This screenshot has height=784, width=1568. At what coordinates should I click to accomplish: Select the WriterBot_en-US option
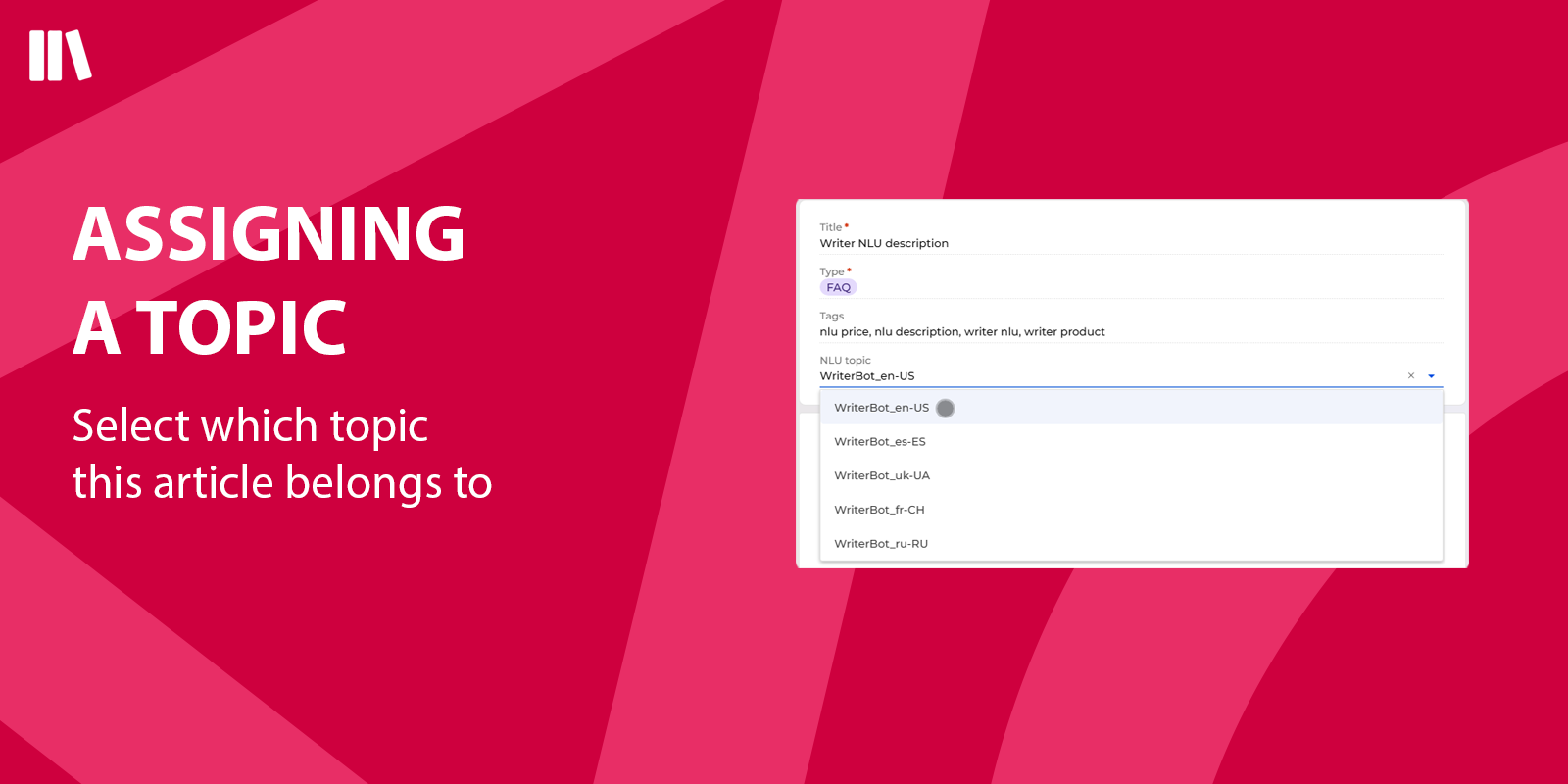pyautogui.click(x=881, y=408)
